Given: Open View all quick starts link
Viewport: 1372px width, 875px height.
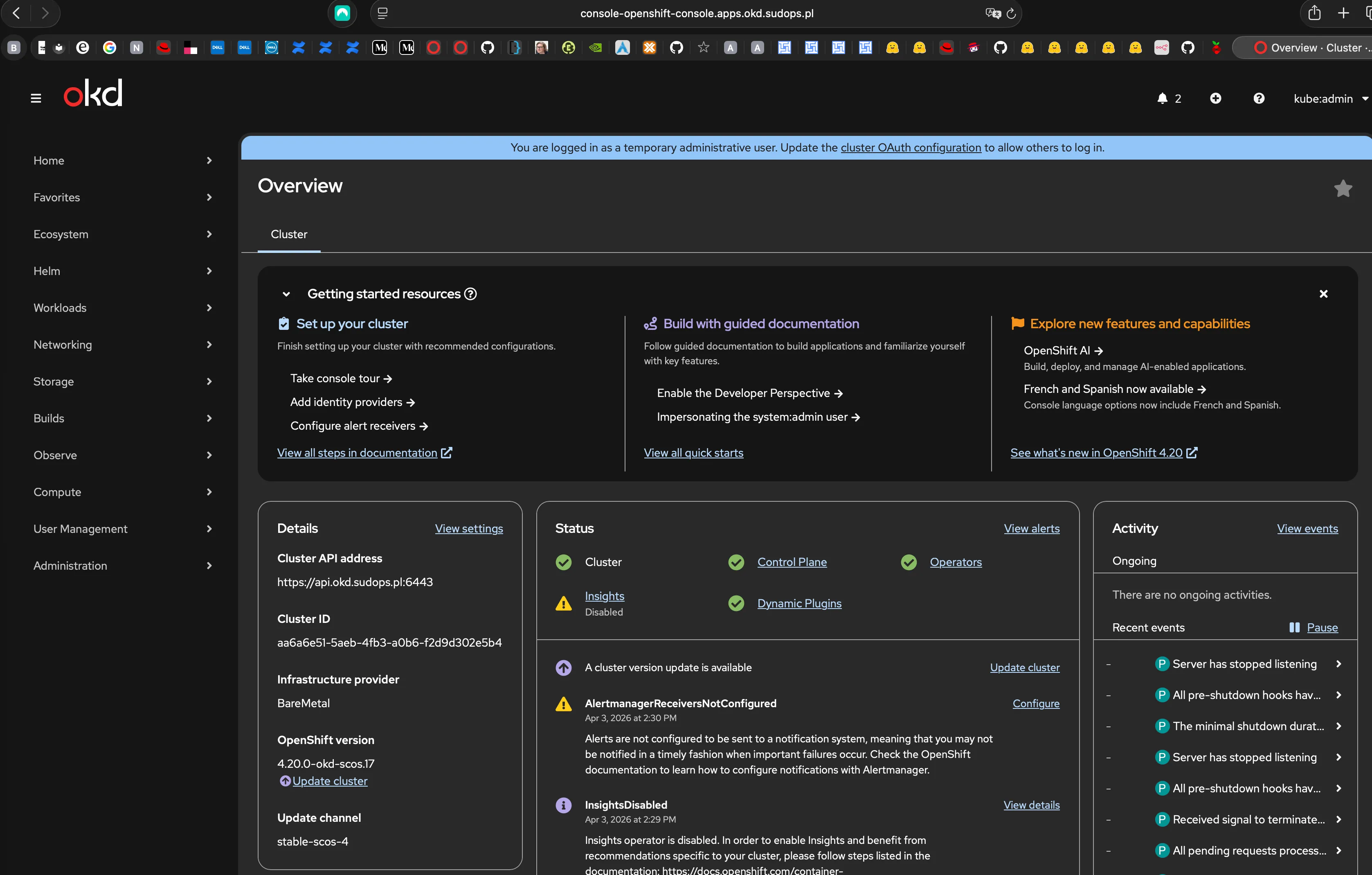Looking at the screenshot, I should click(693, 453).
